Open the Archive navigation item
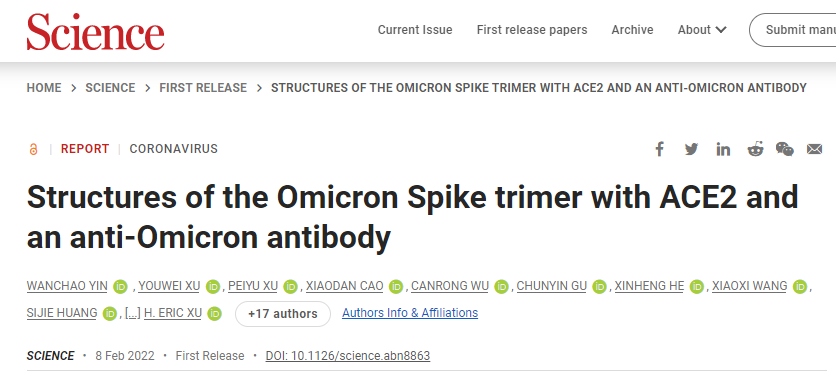The height and width of the screenshot is (373, 836). [x=632, y=30]
